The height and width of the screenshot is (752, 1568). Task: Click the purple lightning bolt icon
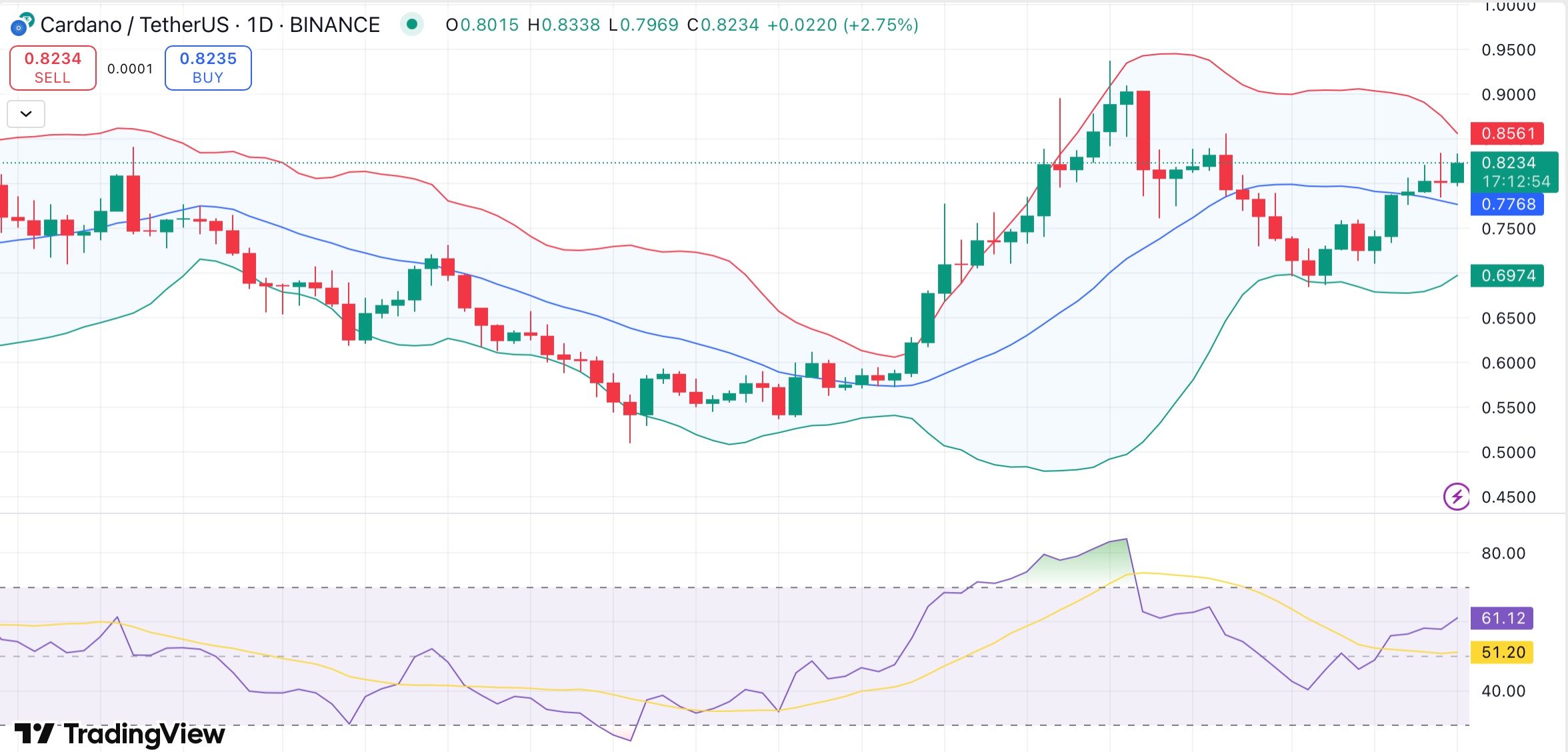pos(1457,497)
